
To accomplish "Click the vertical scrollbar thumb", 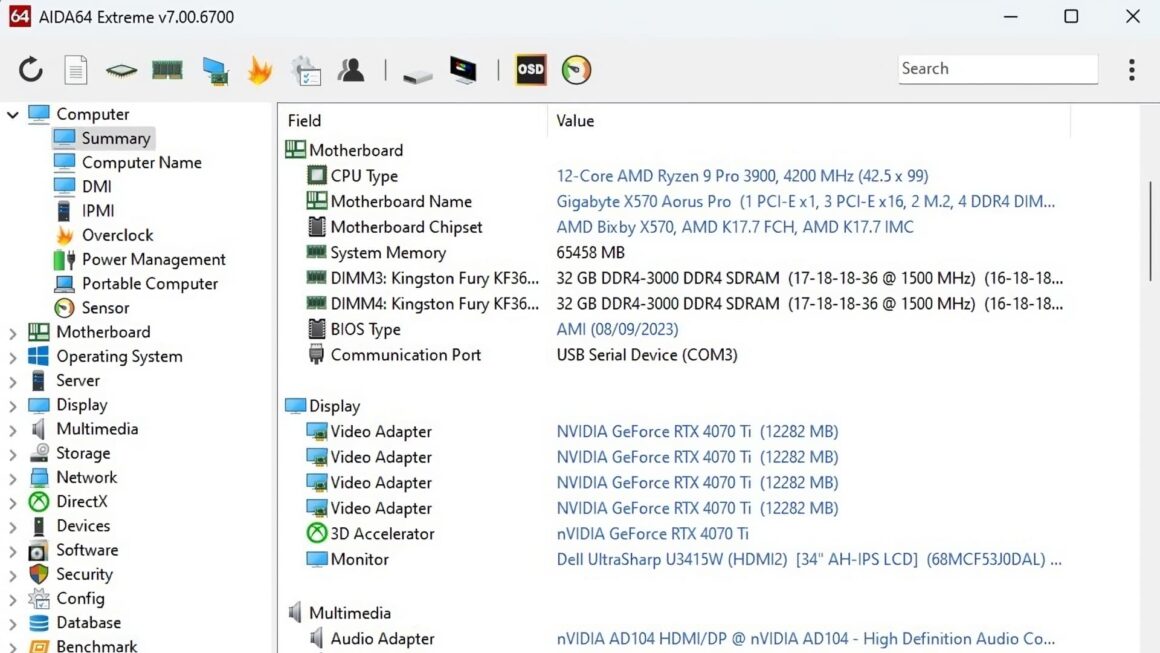I will pos(1150,231).
